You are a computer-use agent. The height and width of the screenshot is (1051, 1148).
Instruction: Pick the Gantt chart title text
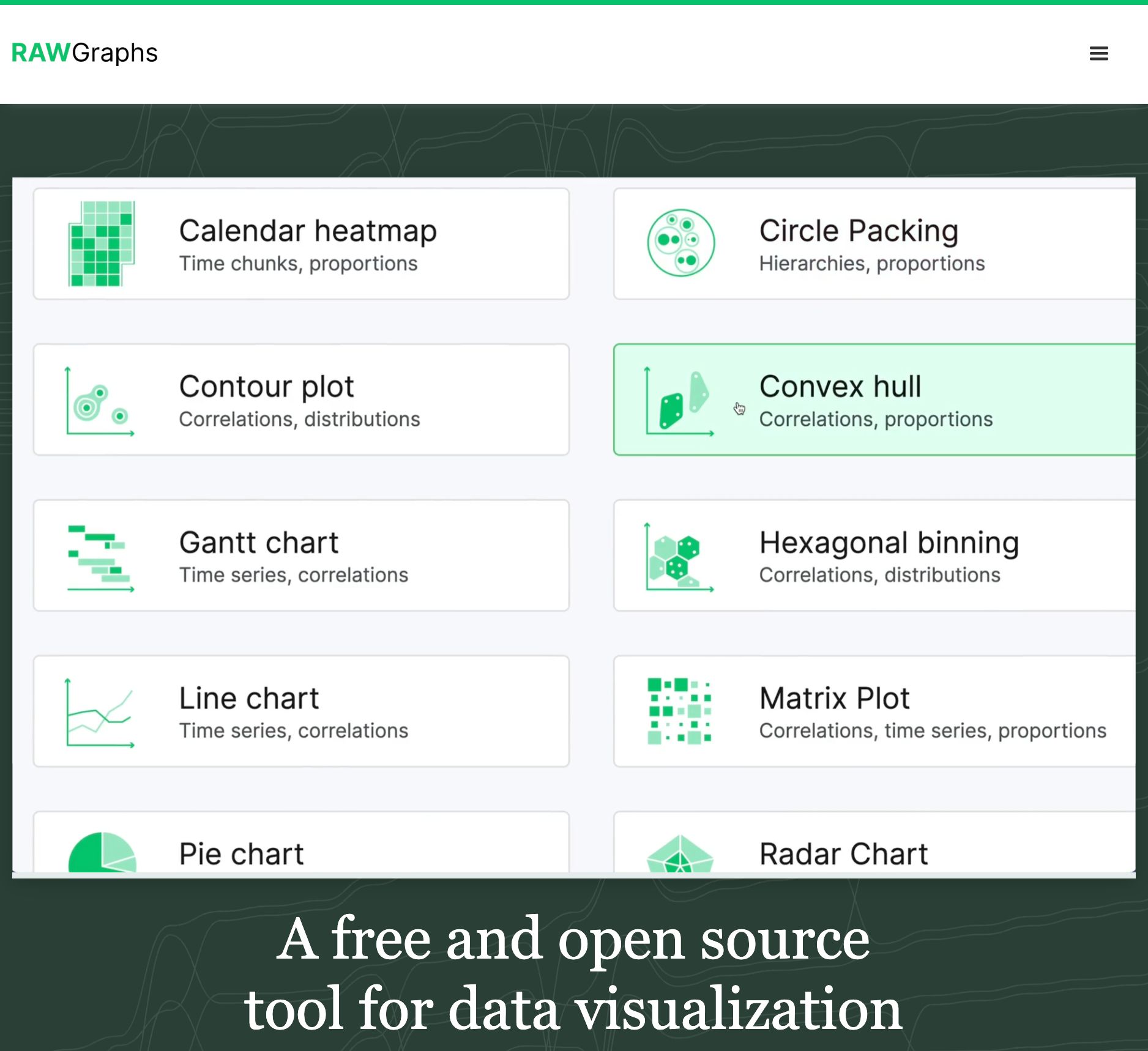[258, 542]
